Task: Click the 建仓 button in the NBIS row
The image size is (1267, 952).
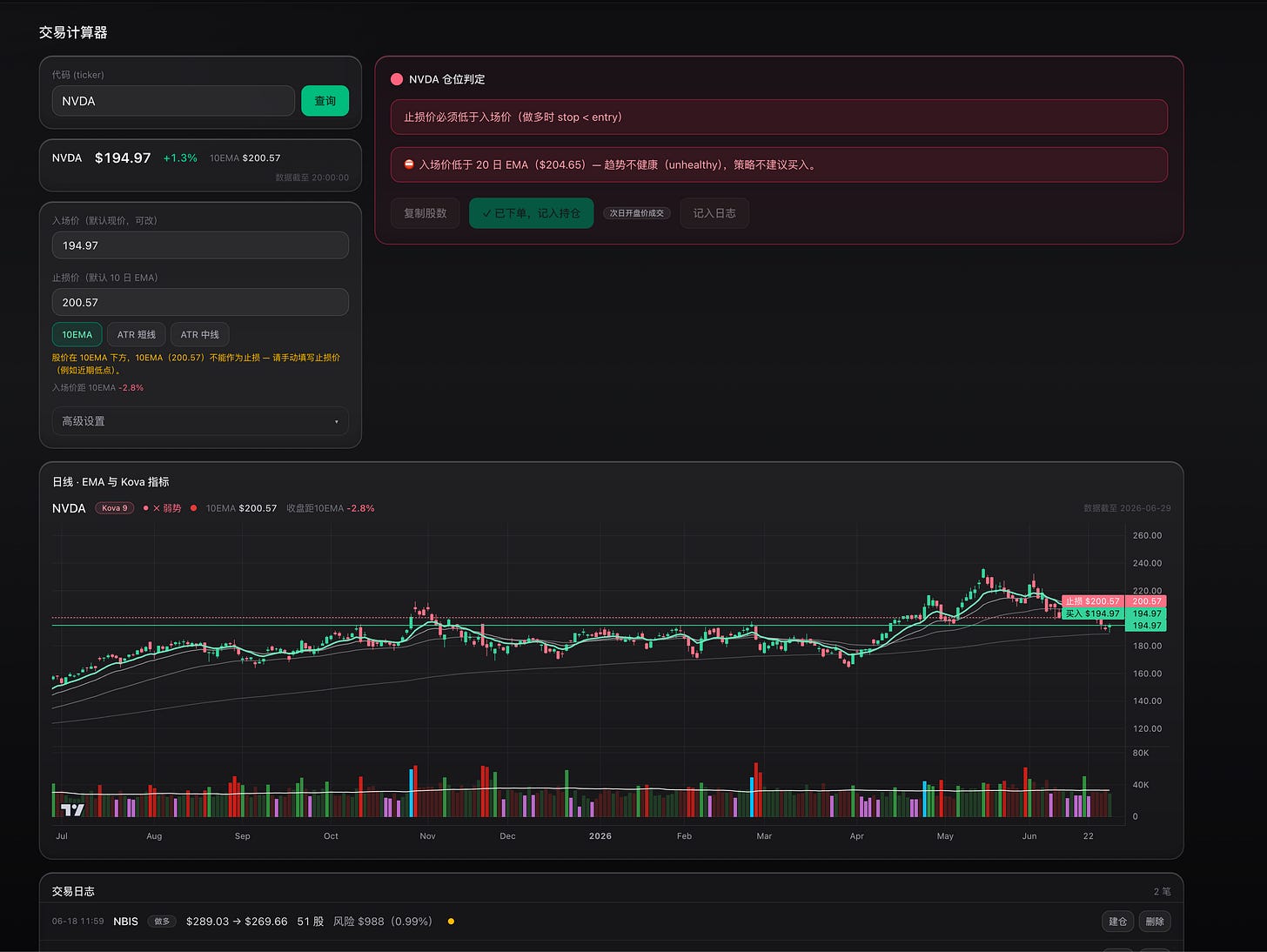Action: pos(1118,922)
